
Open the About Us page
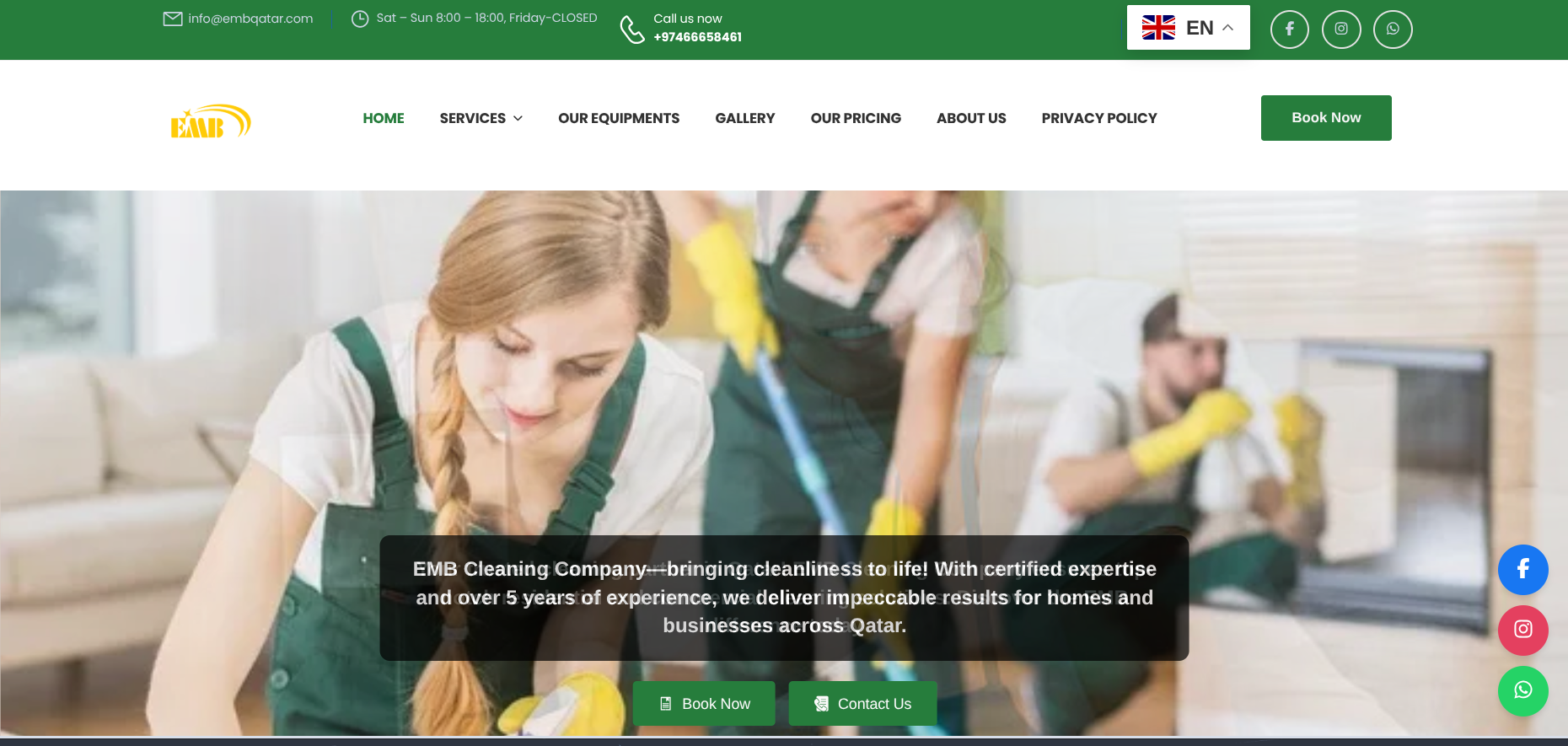[971, 118]
